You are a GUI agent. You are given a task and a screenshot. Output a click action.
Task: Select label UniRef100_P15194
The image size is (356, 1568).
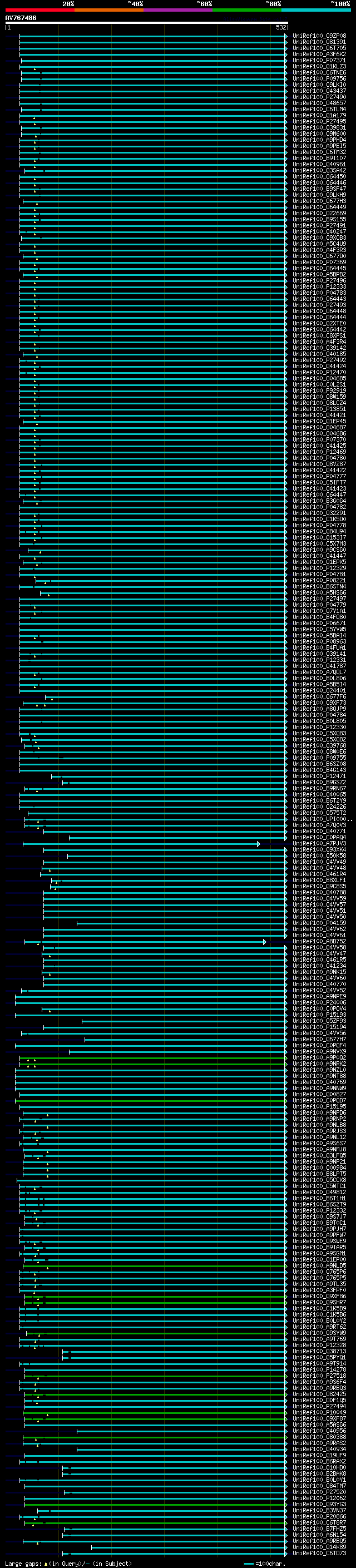319,1026
